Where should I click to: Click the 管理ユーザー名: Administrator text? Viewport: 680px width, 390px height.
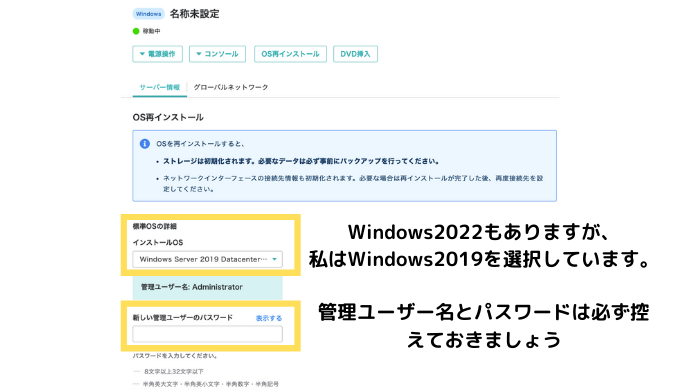(192, 287)
